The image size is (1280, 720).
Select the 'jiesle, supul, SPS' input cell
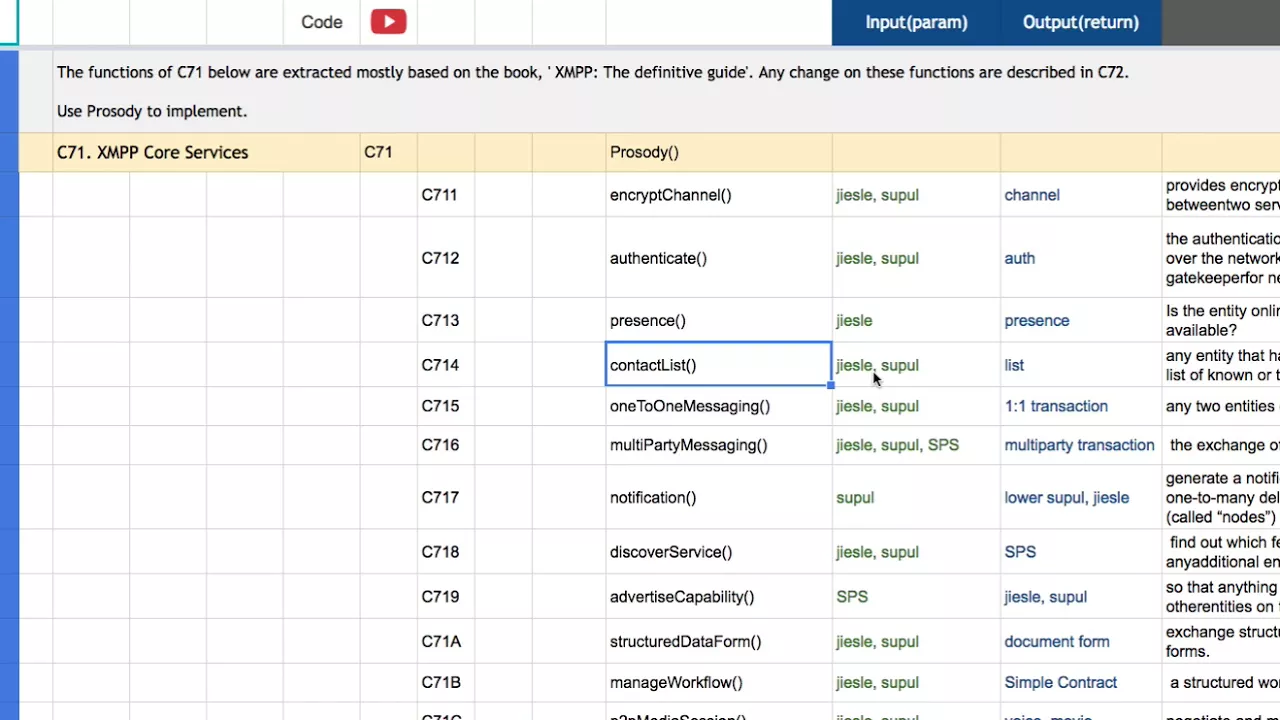click(x=916, y=445)
